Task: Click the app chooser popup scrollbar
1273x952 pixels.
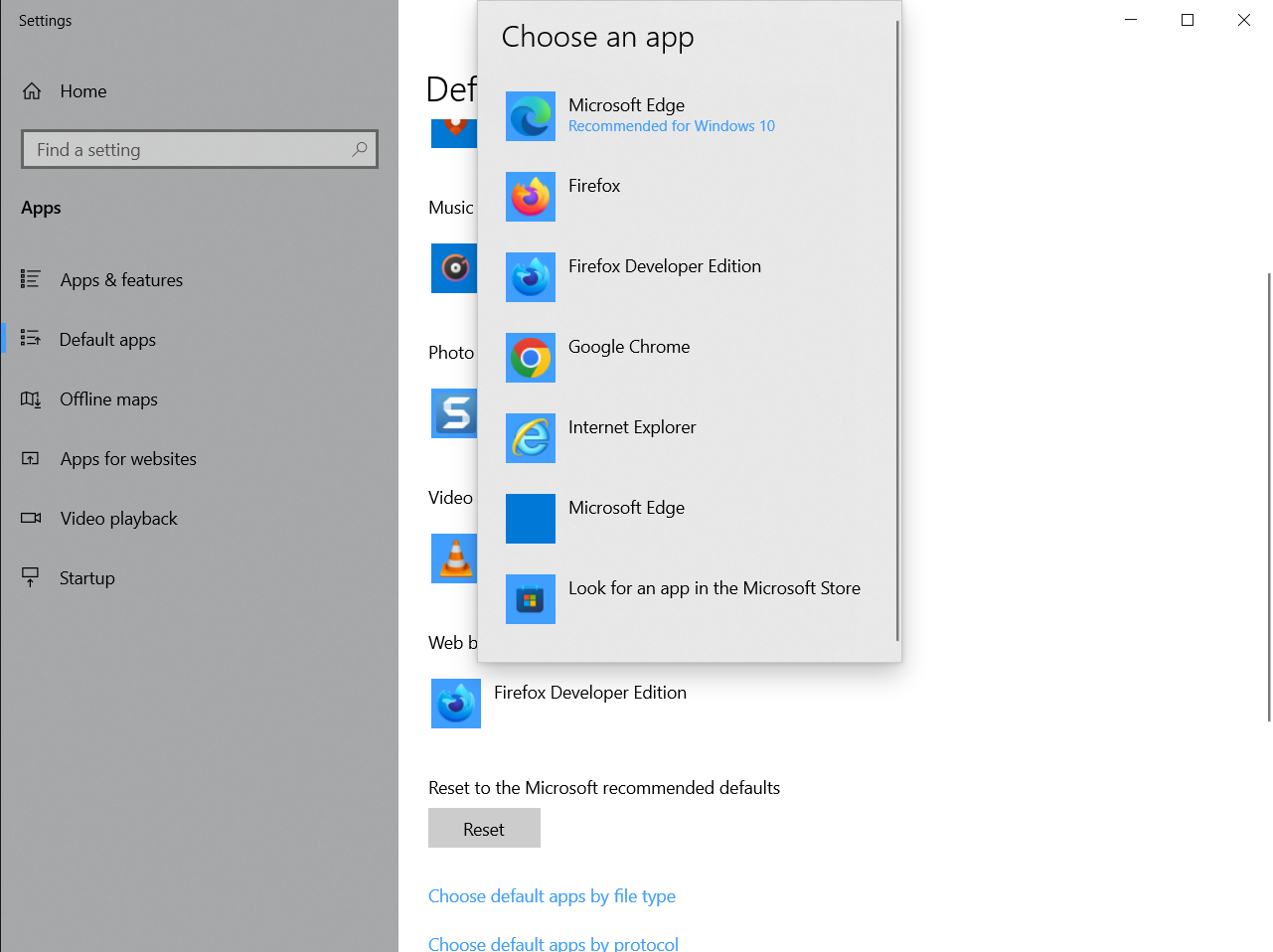Action: coord(897,328)
